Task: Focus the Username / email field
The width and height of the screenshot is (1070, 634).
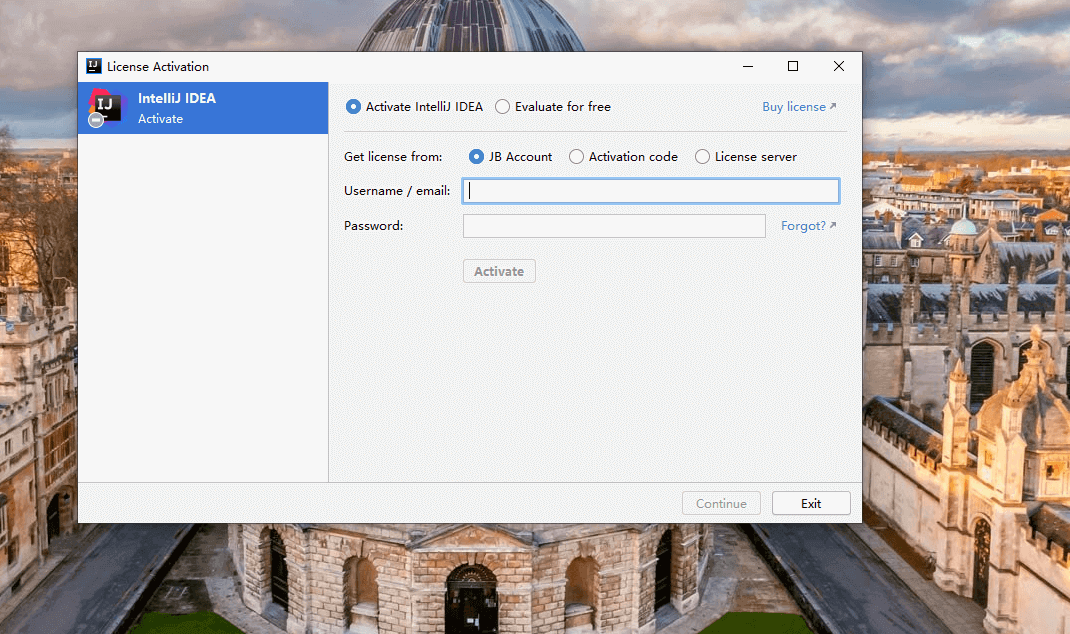Action: [x=650, y=191]
